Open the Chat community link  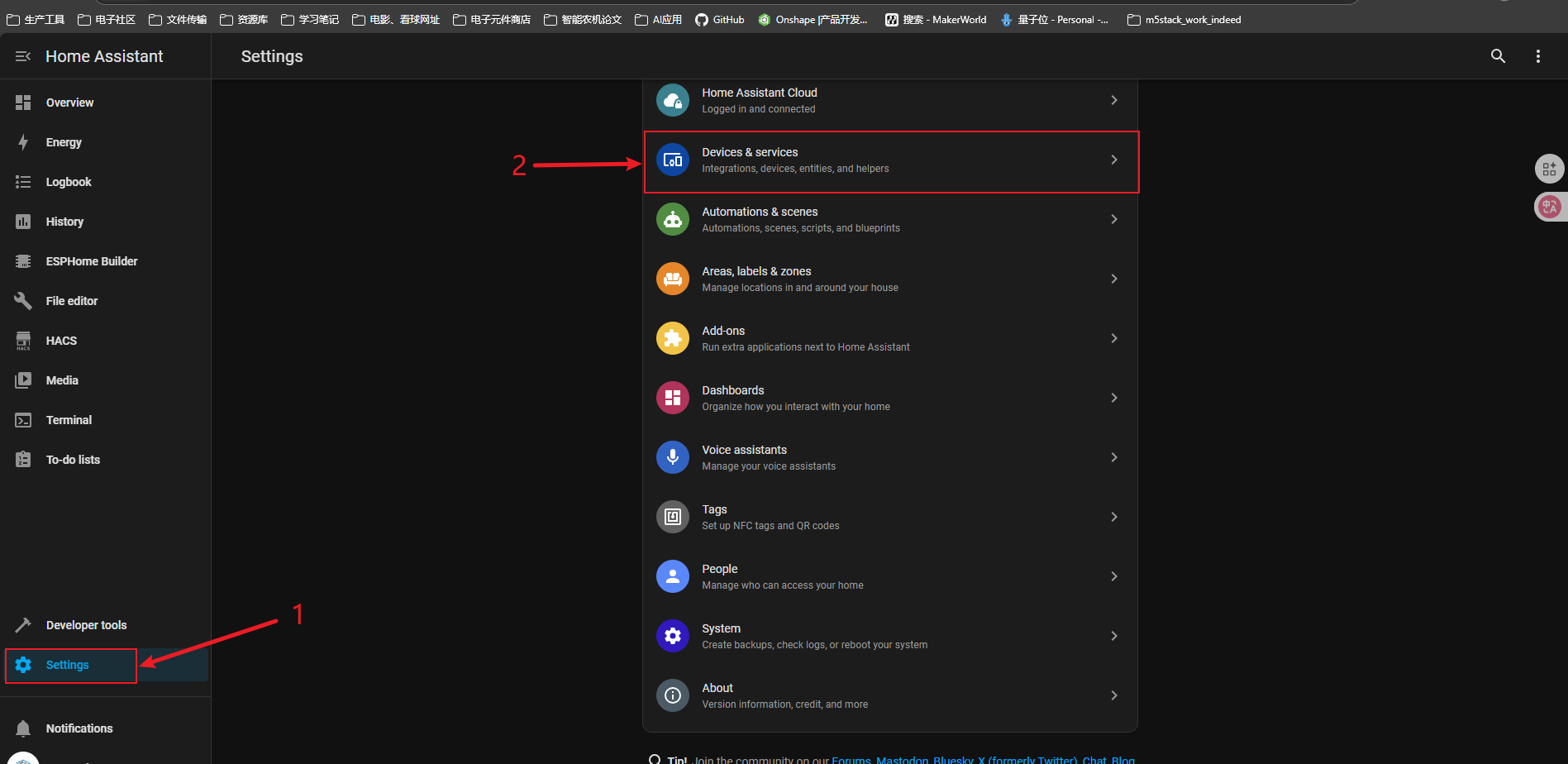pos(1094,759)
